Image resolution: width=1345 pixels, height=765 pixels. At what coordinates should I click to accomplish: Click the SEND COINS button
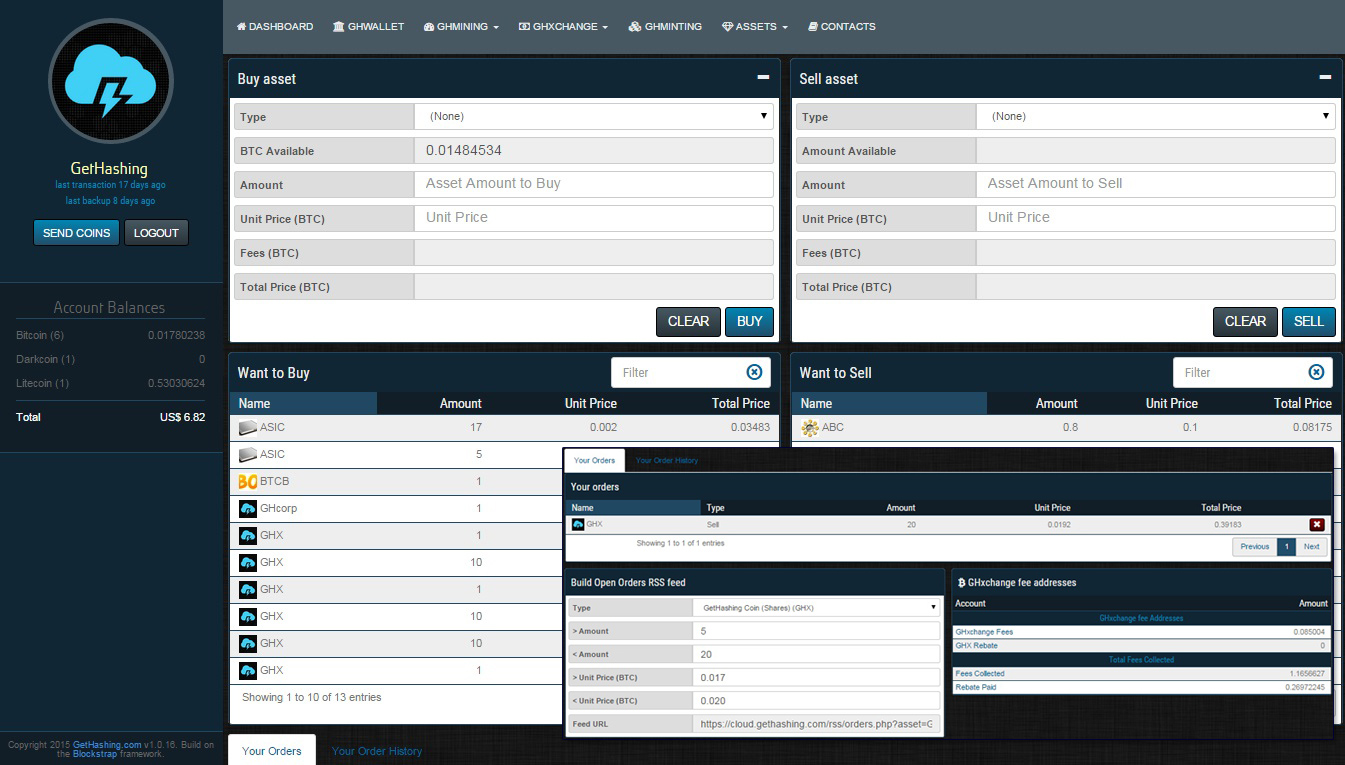click(x=76, y=233)
